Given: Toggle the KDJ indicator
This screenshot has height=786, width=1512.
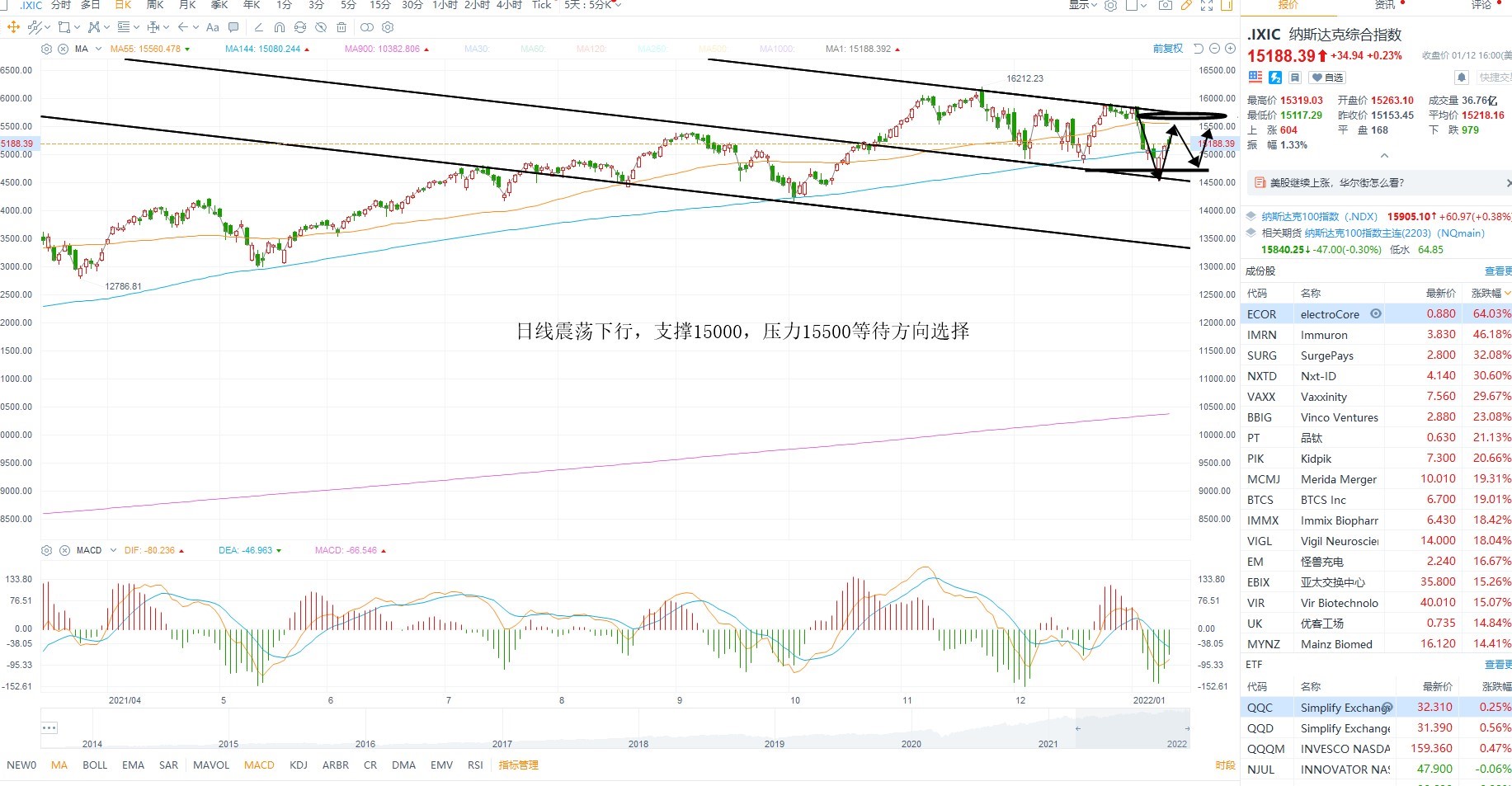Looking at the screenshot, I should pyautogui.click(x=299, y=765).
